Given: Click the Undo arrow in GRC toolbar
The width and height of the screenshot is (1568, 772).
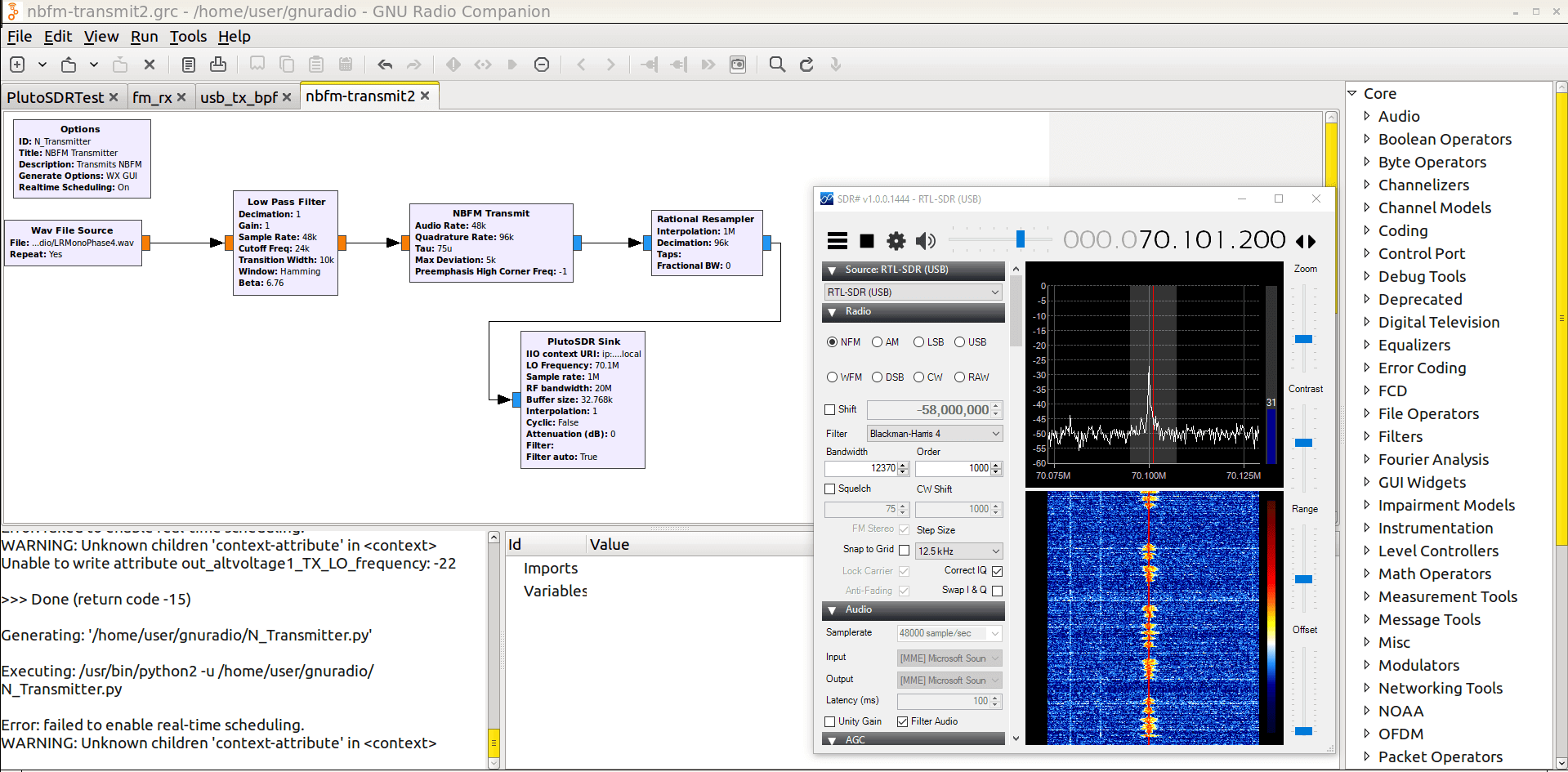Looking at the screenshot, I should pyautogui.click(x=385, y=65).
